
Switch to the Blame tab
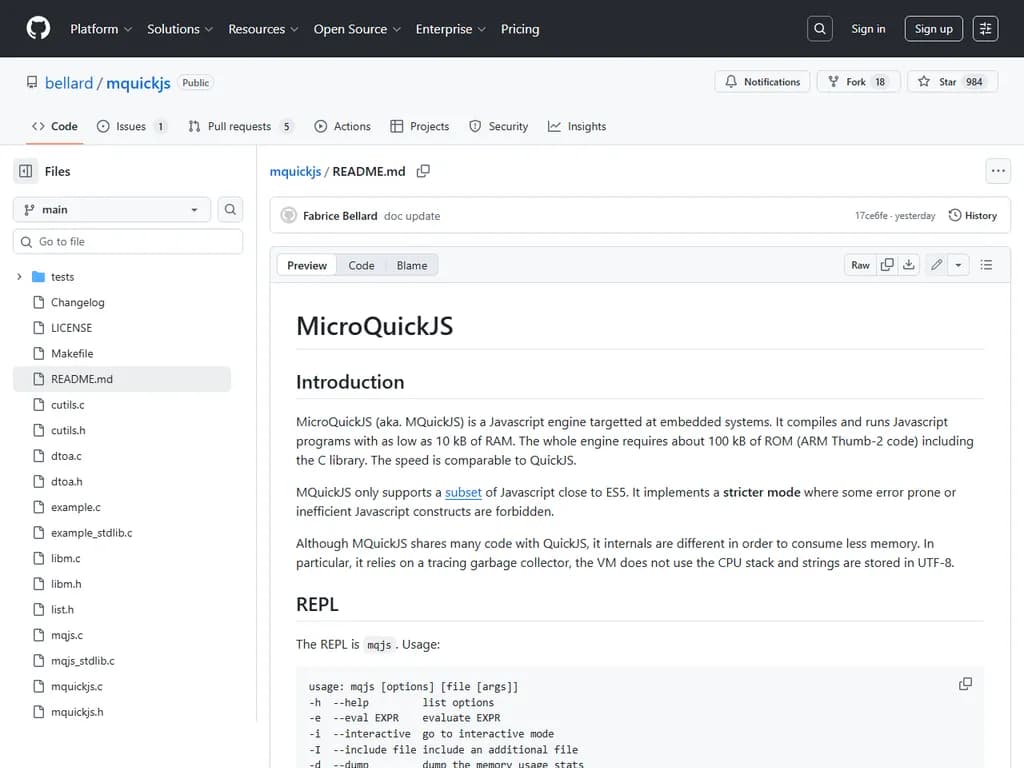coord(411,265)
